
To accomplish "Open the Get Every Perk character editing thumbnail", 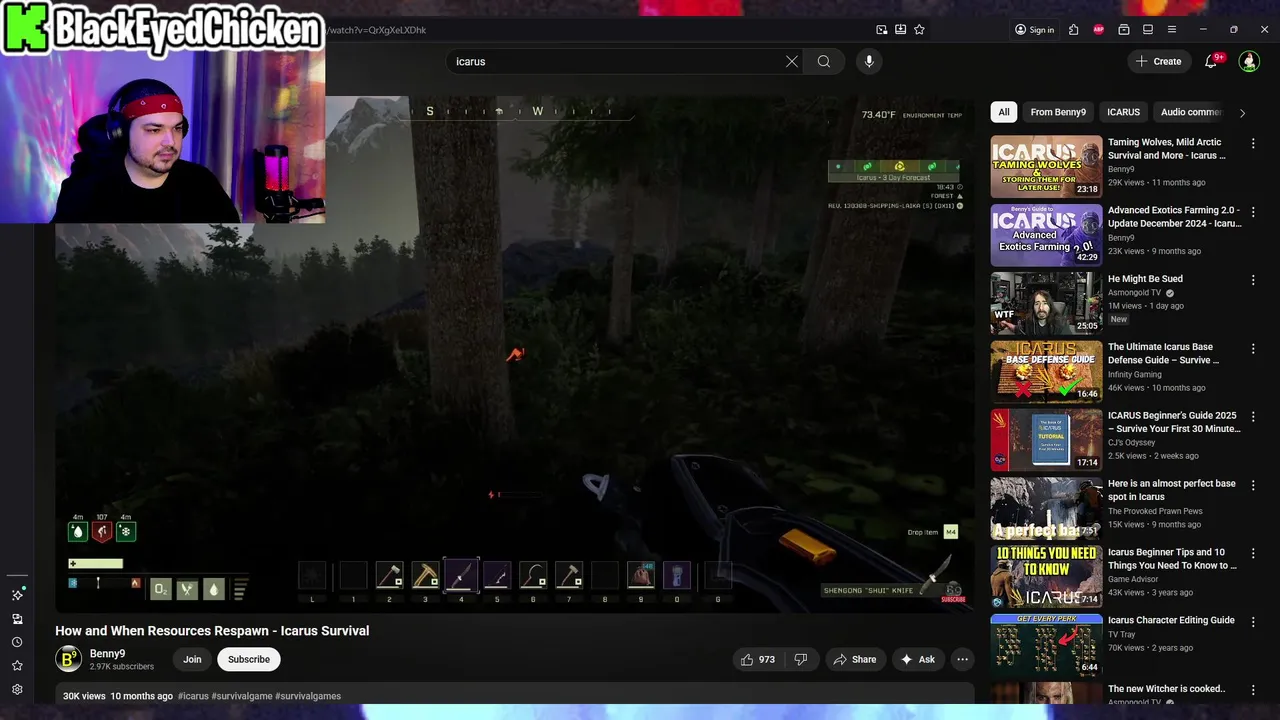I will point(1046,644).
